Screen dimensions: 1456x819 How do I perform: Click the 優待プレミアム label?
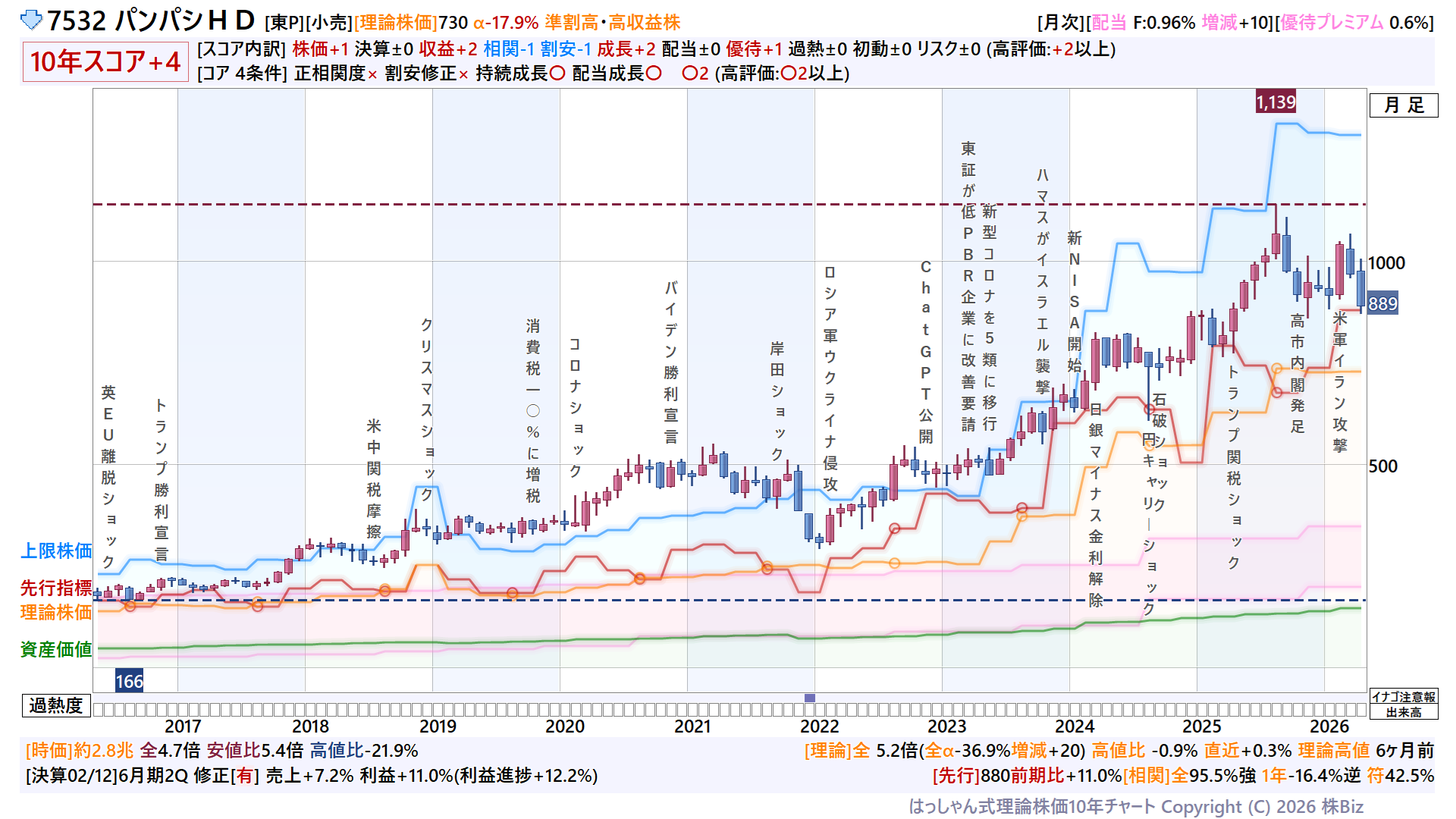(x=1332, y=23)
